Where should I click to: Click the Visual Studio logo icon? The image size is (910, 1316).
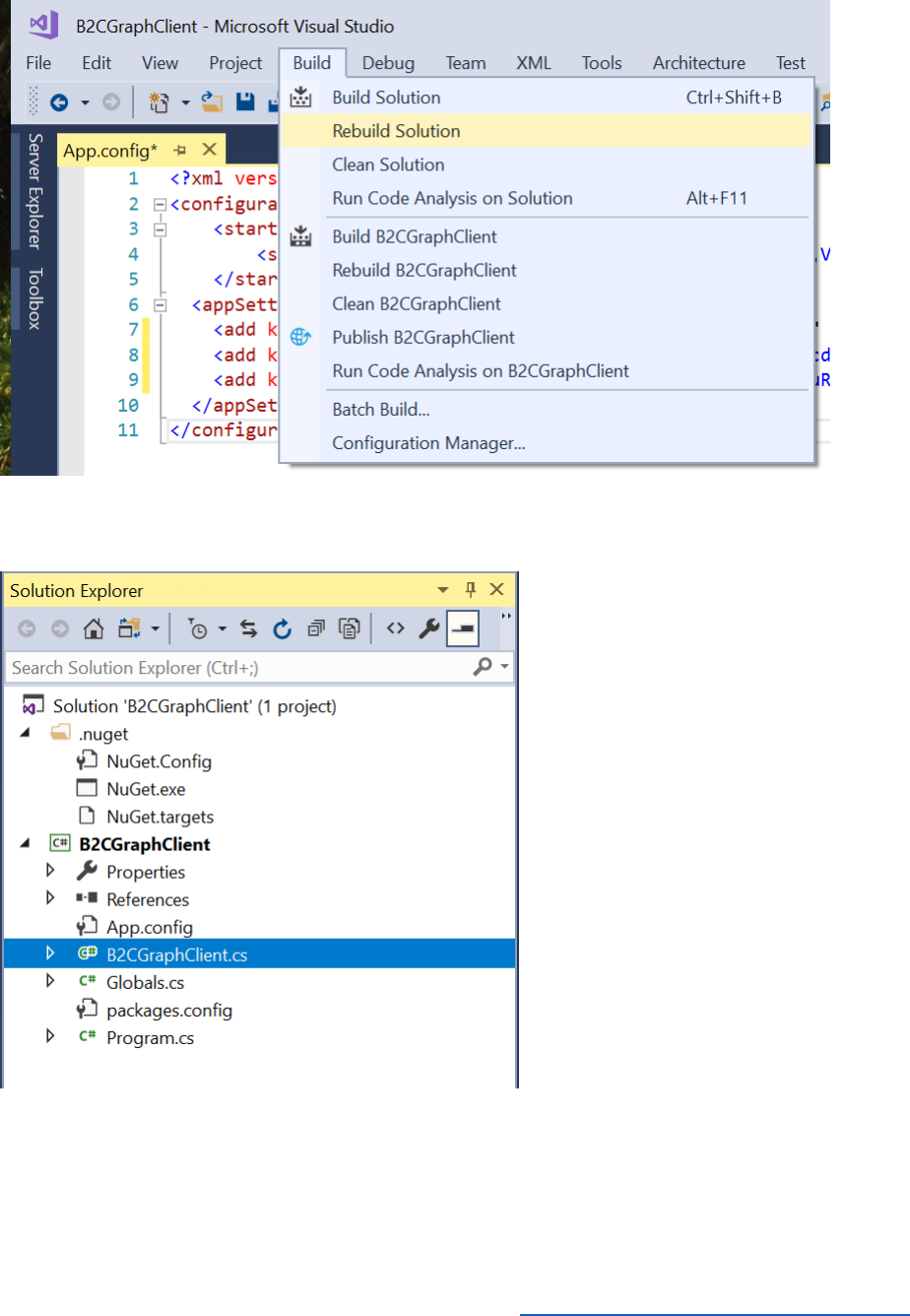(x=45, y=25)
